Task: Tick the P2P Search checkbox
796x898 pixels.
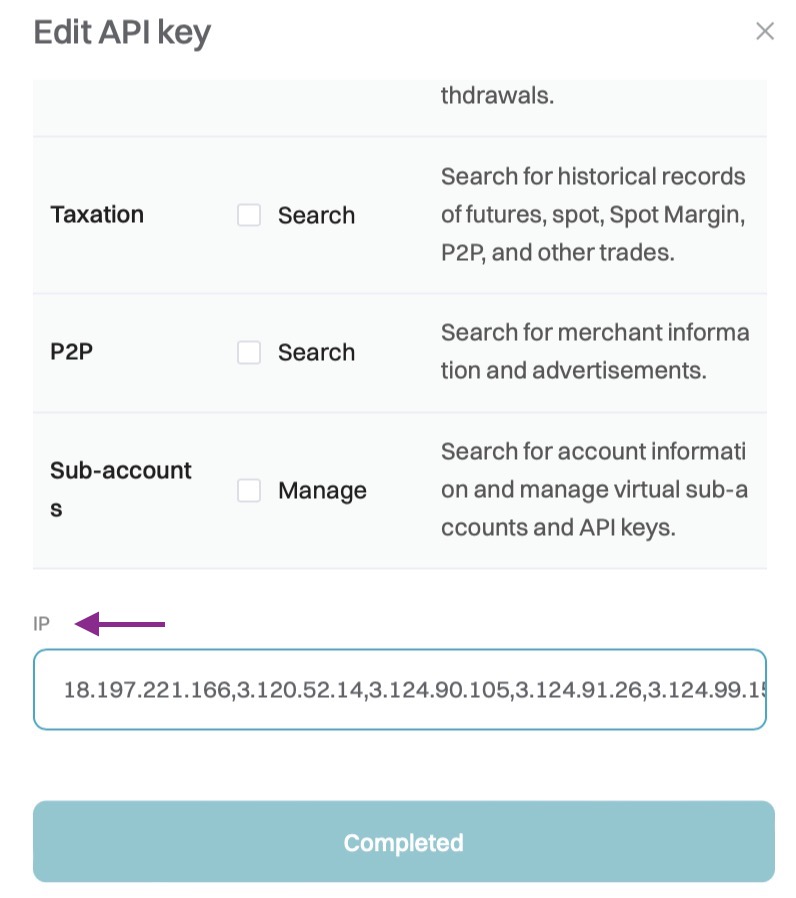Action: click(249, 352)
